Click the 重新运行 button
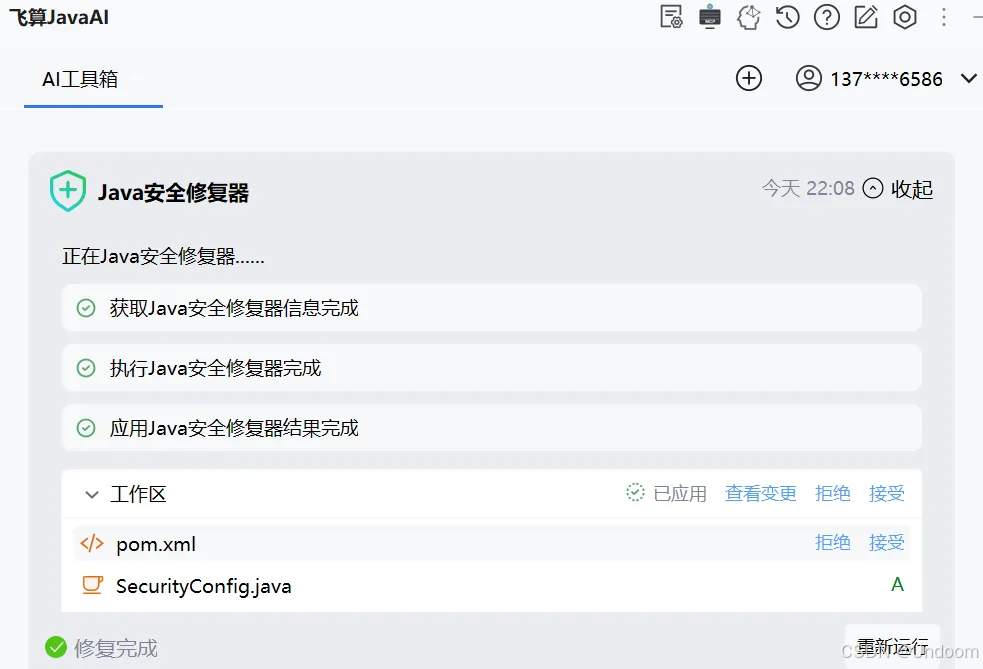The image size is (983, 669). [892, 646]
